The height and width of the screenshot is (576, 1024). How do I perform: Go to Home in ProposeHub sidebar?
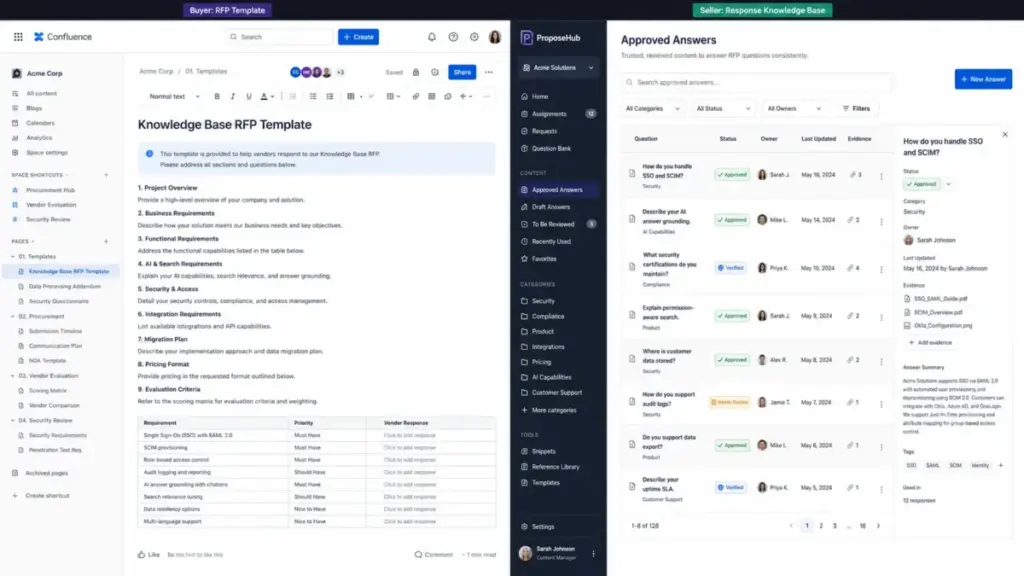pos(539,97)
